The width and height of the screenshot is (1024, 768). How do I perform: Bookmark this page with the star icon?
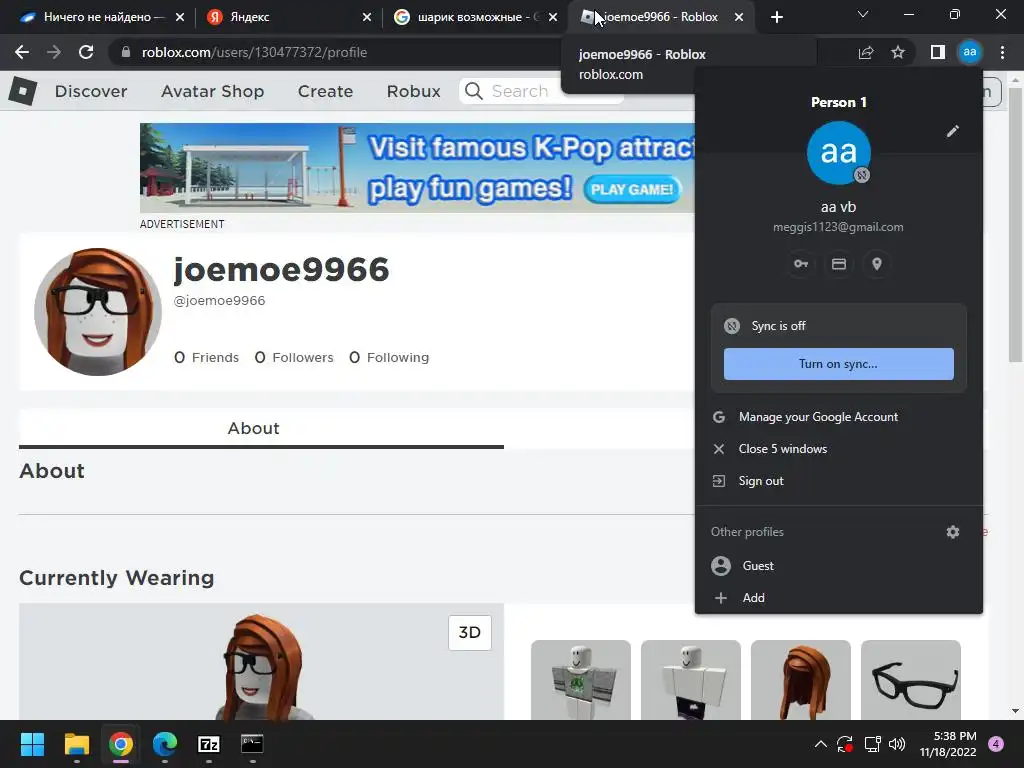(898, 52)
